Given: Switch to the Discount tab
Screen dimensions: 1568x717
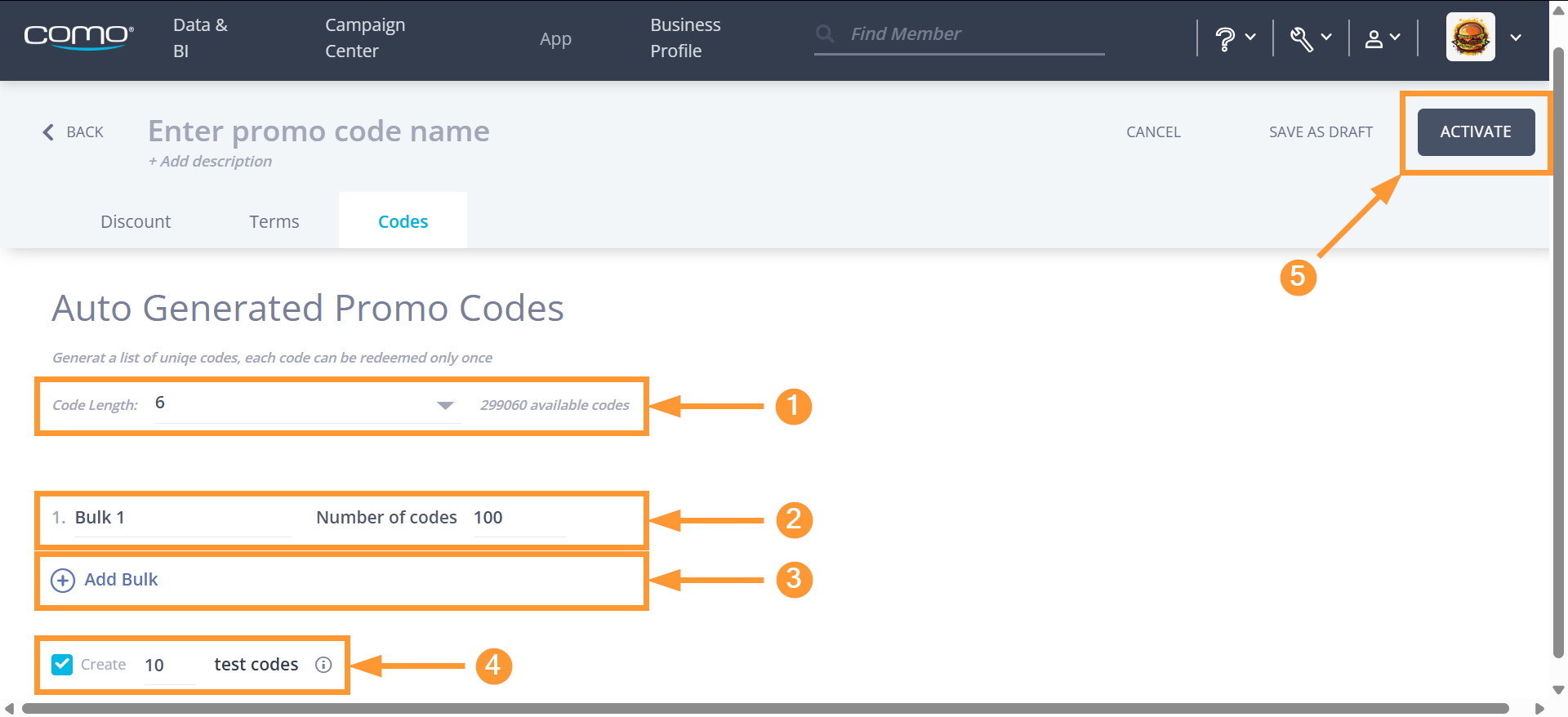Looking at the screenshot, I should [x=136, y=221].
